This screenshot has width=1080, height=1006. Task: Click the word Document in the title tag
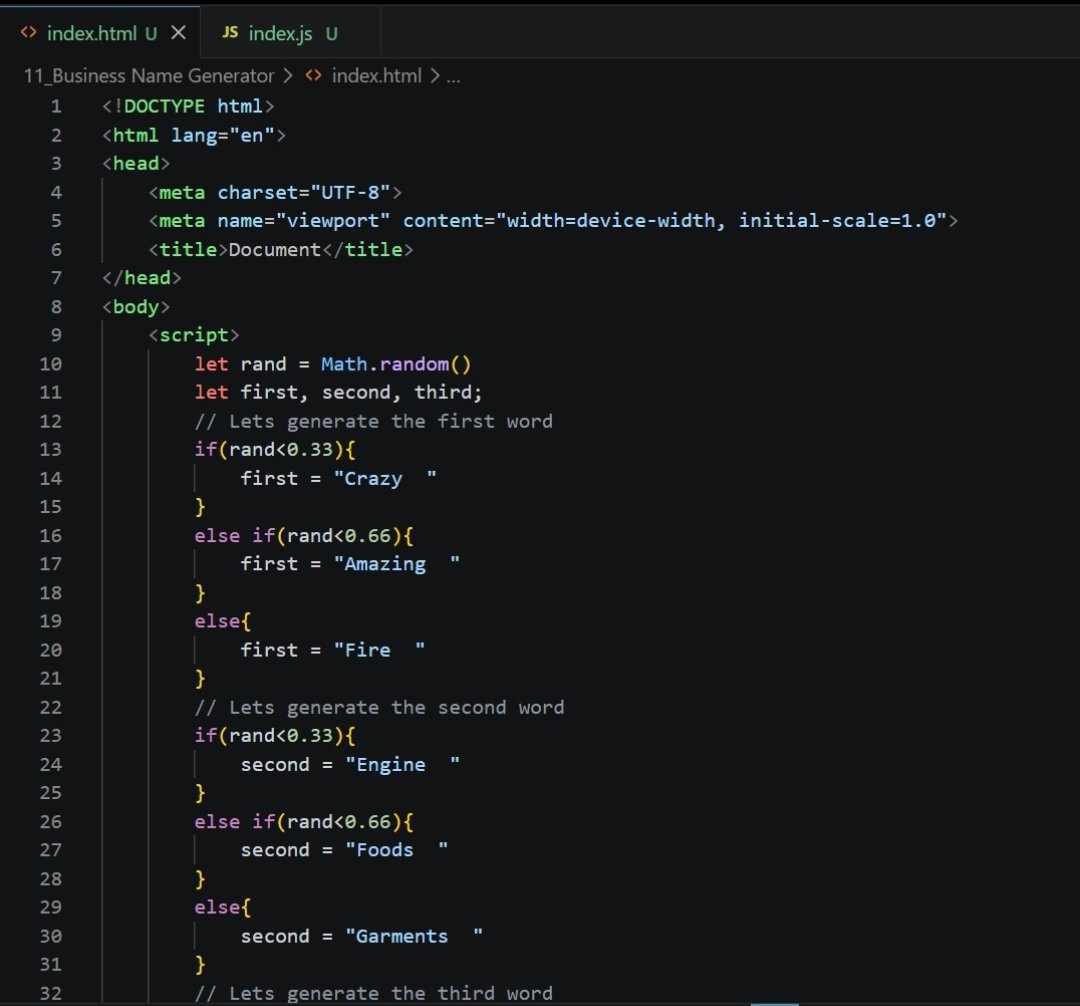[x=275, y=249]
